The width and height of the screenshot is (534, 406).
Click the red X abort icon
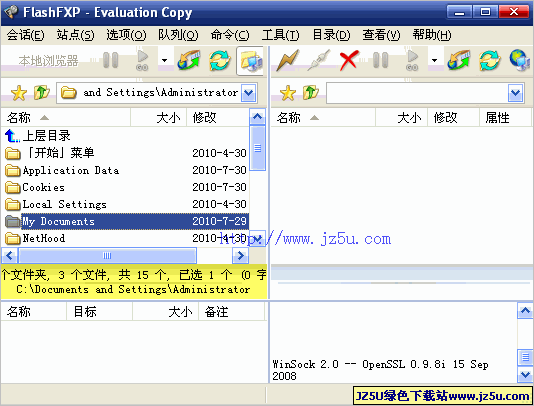point(349,60)
